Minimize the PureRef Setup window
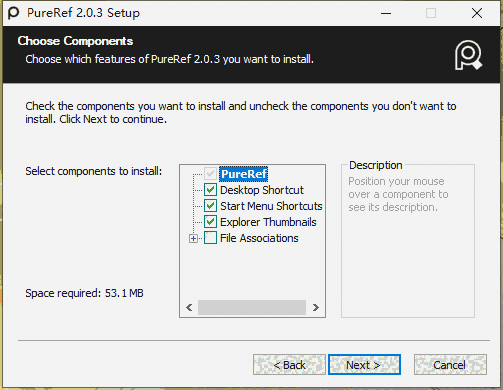Screen dimensions: 503x390 point(386,13)
